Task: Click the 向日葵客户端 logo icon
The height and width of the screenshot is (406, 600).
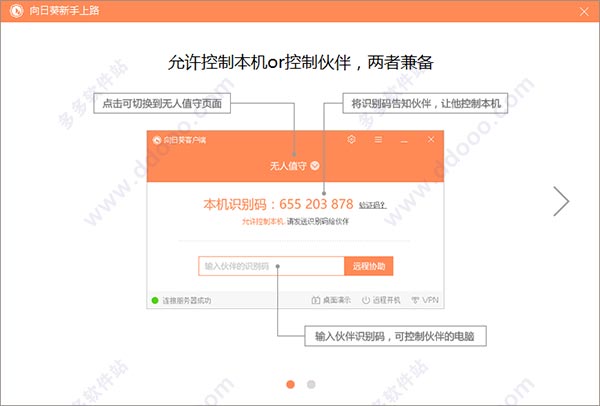Action: point(157,140)
